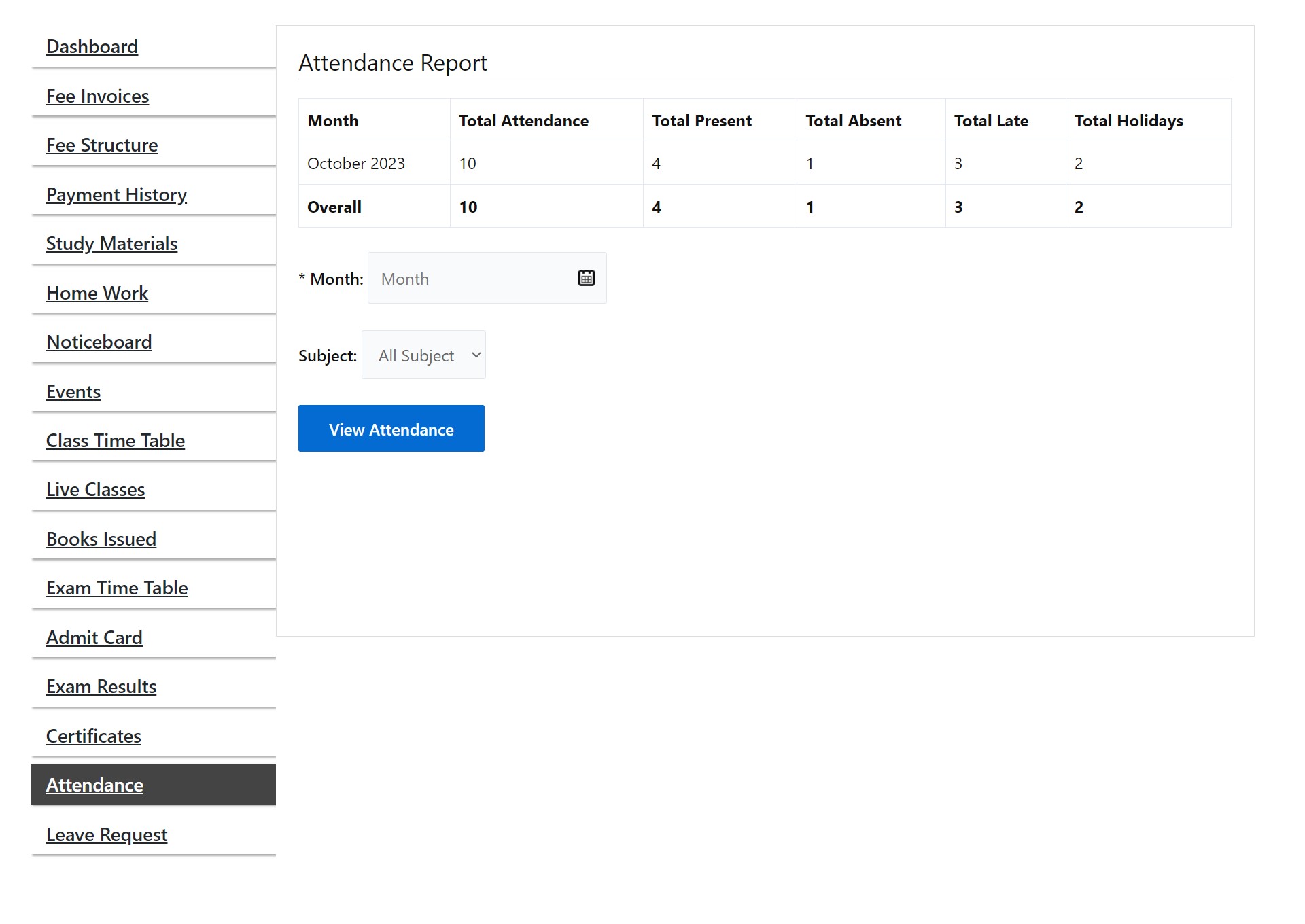Open Leave Request sidebar link
Viewport: 1305px width, 924px height.
tap(106, 833)
